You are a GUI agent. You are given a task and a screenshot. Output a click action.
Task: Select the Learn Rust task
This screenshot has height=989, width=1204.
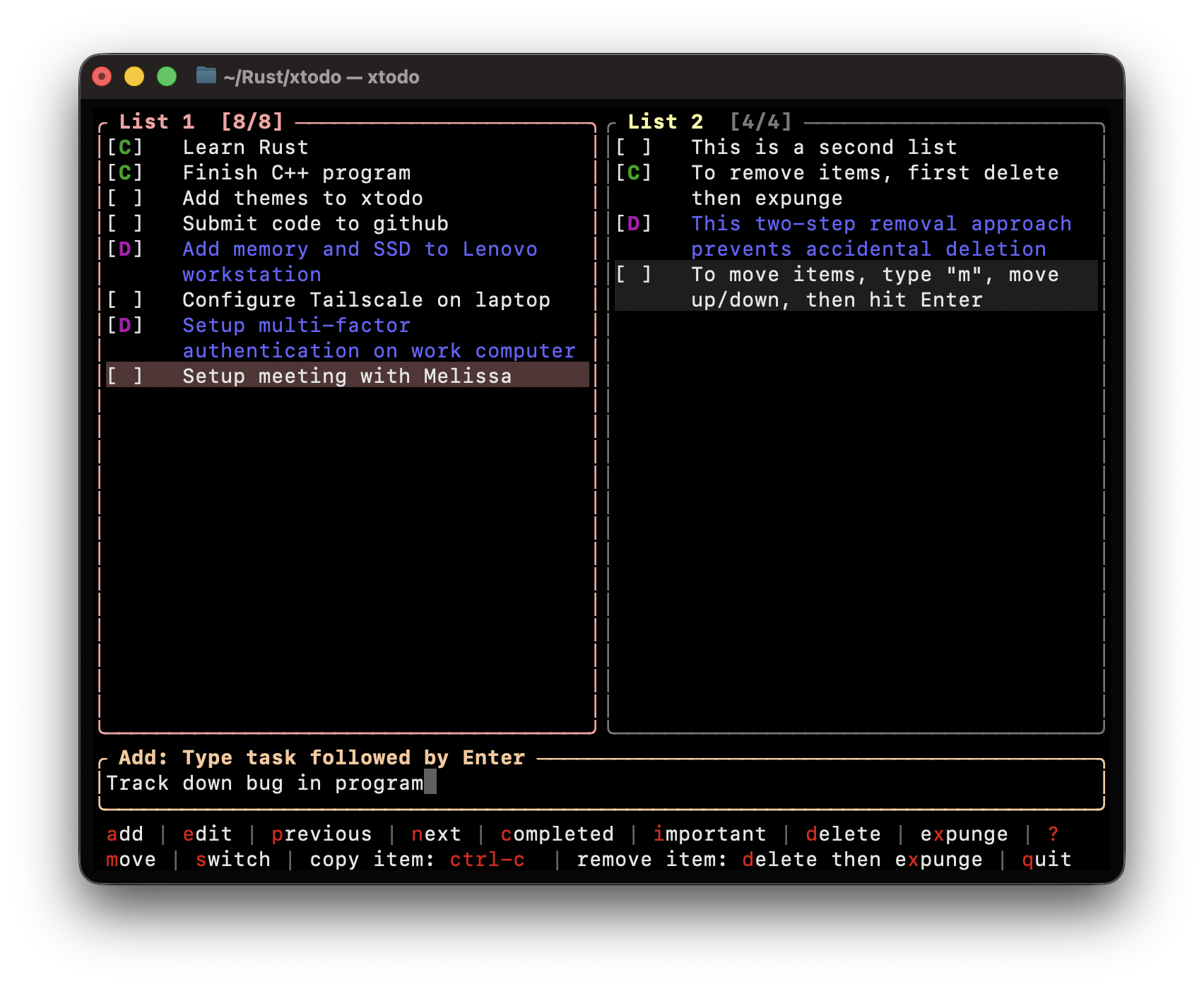click(x=246, y=147)
